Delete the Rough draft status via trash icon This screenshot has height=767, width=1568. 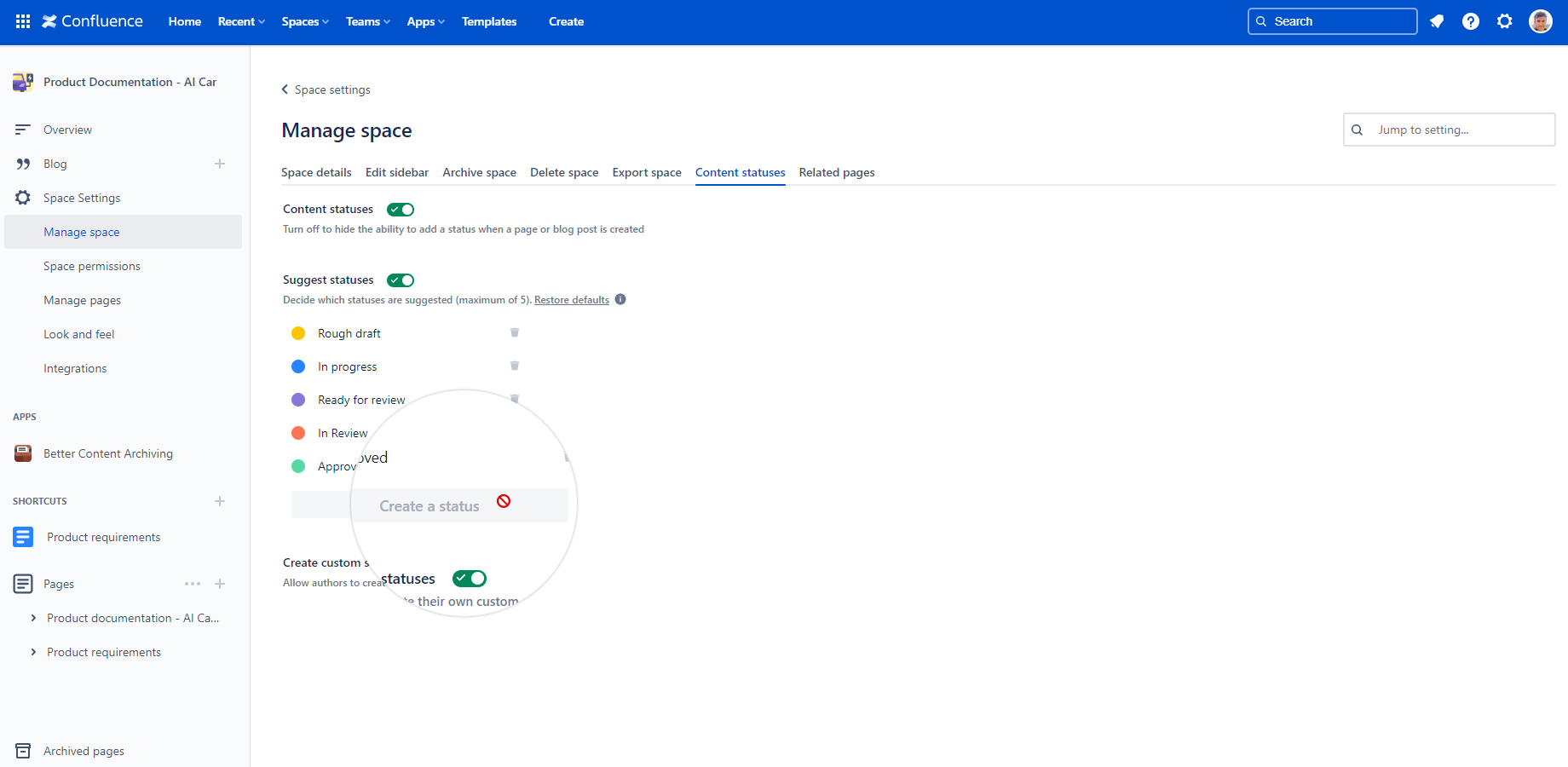(515, 332)
